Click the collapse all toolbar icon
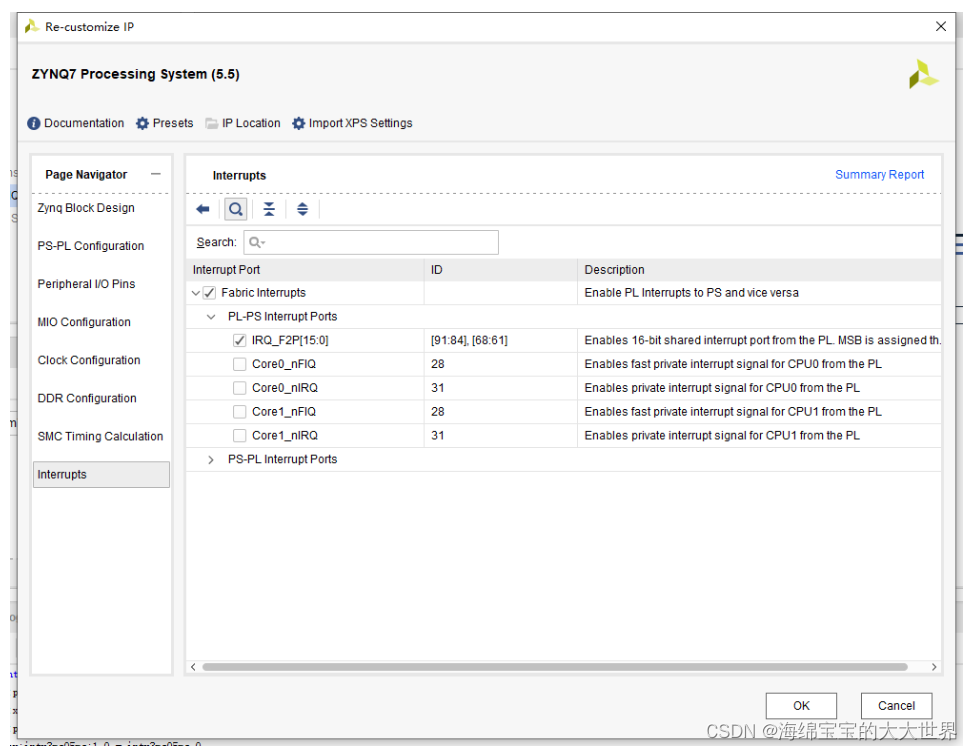The height and width of the screenshot is (750, 972). tap(269, 210)
